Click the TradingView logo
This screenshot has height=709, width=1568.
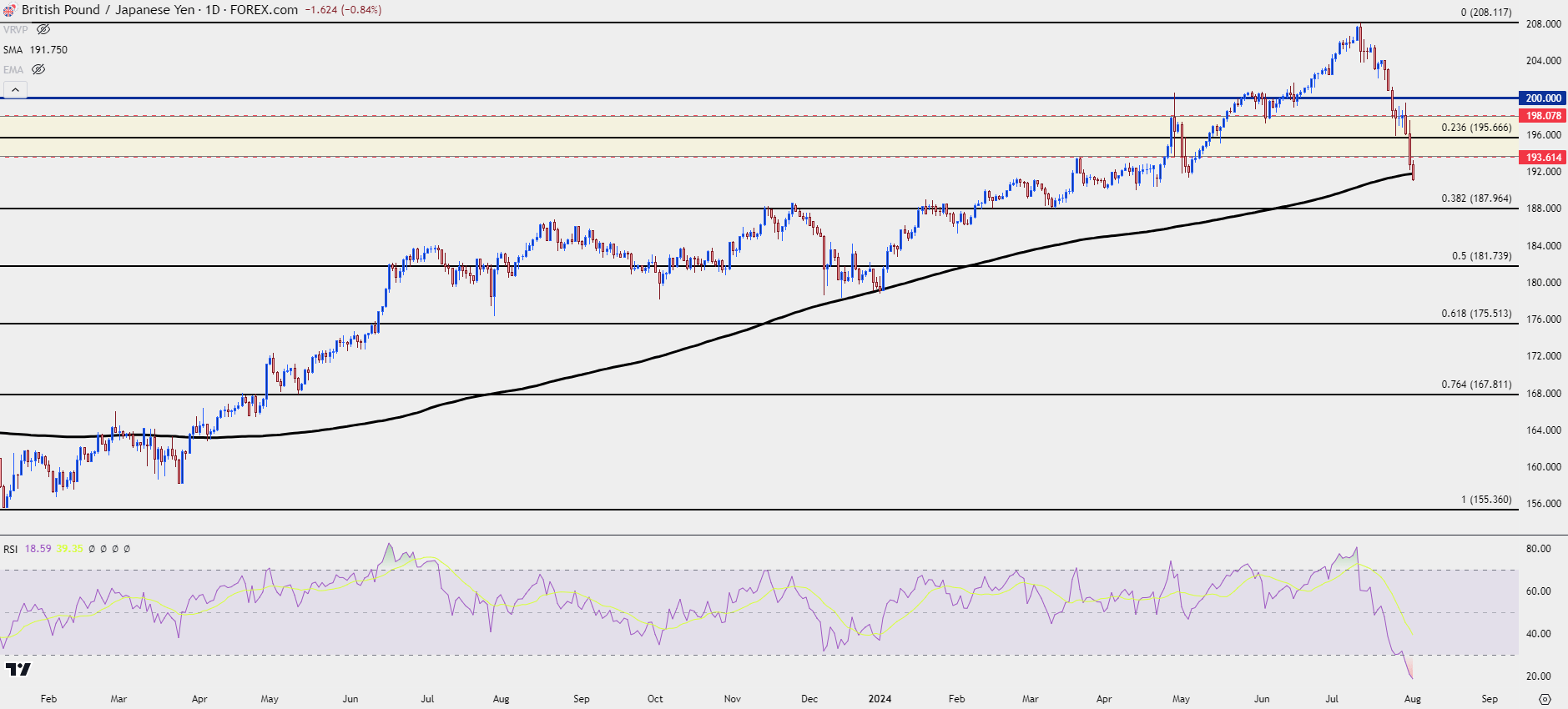pyautogui.click(x=18, y=669)
